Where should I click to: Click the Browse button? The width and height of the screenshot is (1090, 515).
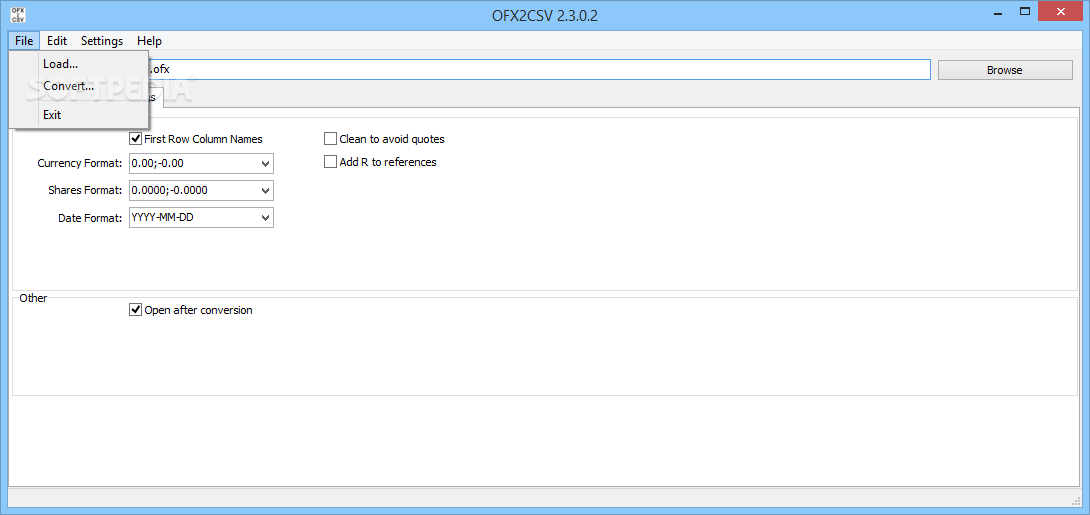pos(1004,70)
